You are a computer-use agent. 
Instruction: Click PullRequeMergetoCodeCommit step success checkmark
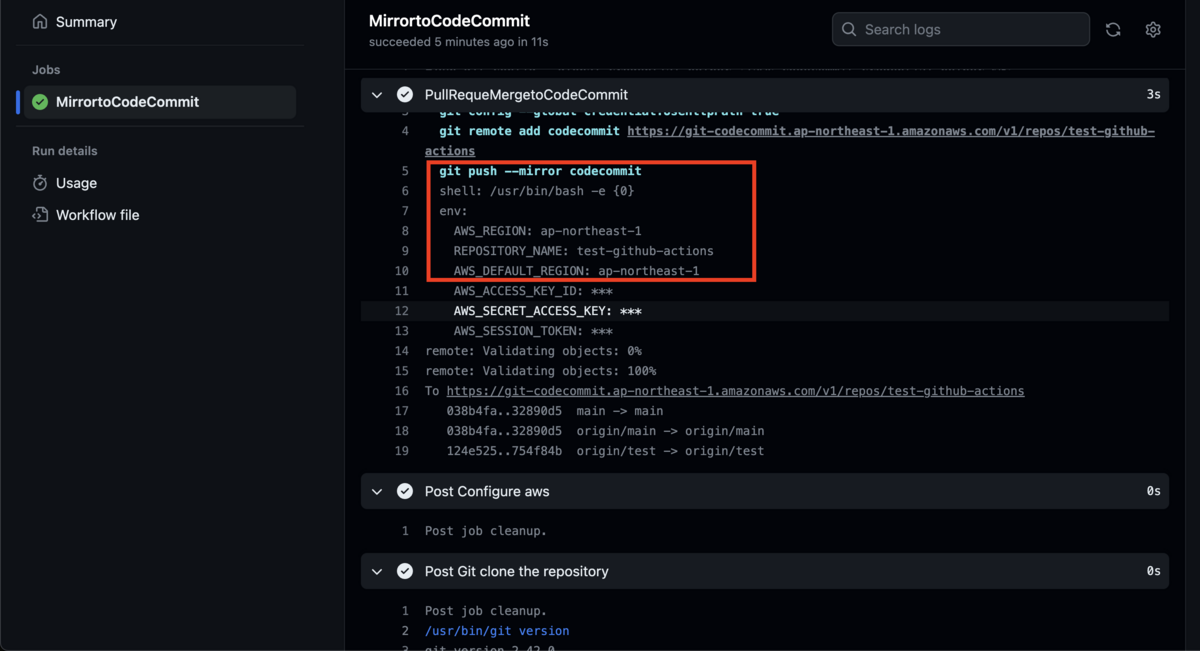pos(405,95)
